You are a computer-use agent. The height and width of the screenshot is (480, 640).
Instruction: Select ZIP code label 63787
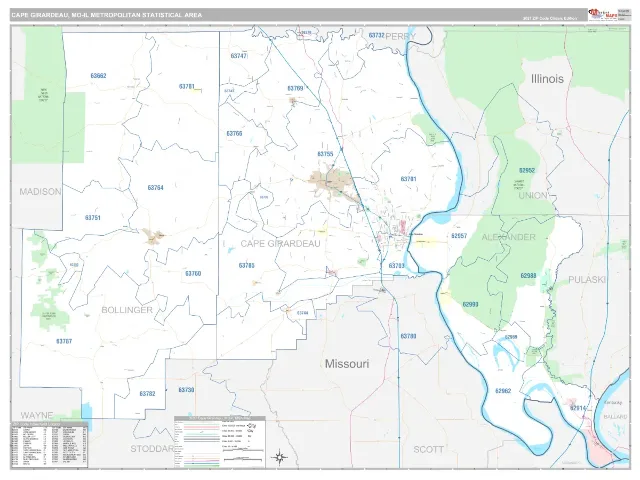pyautogui.click(x=64, y=341)
